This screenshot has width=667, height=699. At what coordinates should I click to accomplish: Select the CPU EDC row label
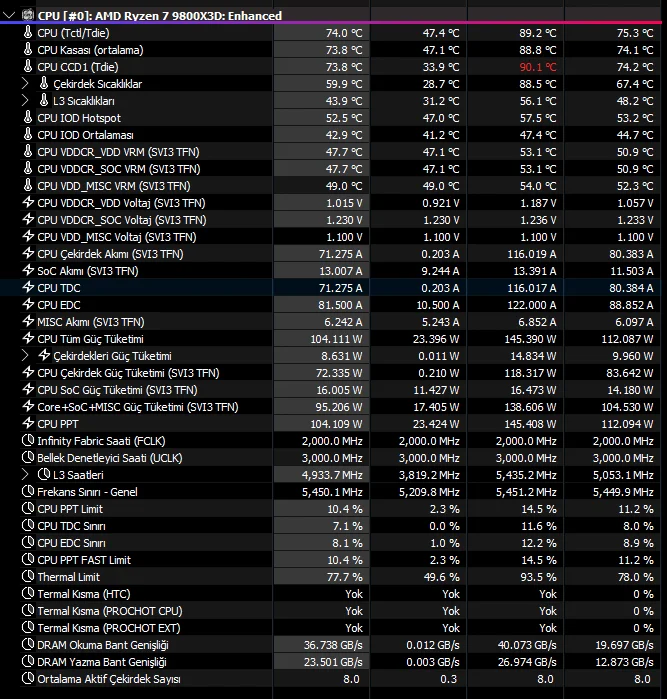coord(59,305)
